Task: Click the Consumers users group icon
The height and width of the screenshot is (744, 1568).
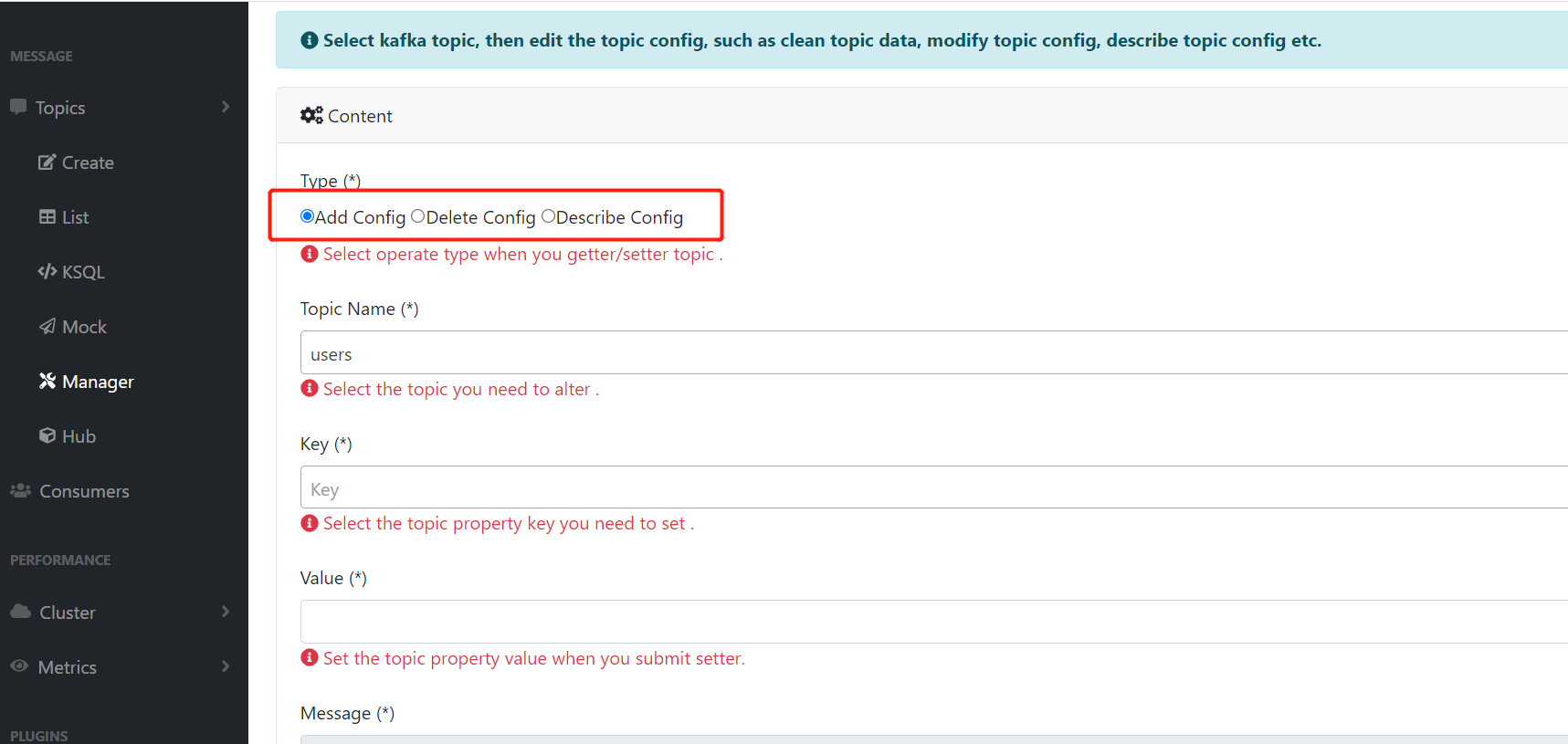Action: [x=20, y=490]
